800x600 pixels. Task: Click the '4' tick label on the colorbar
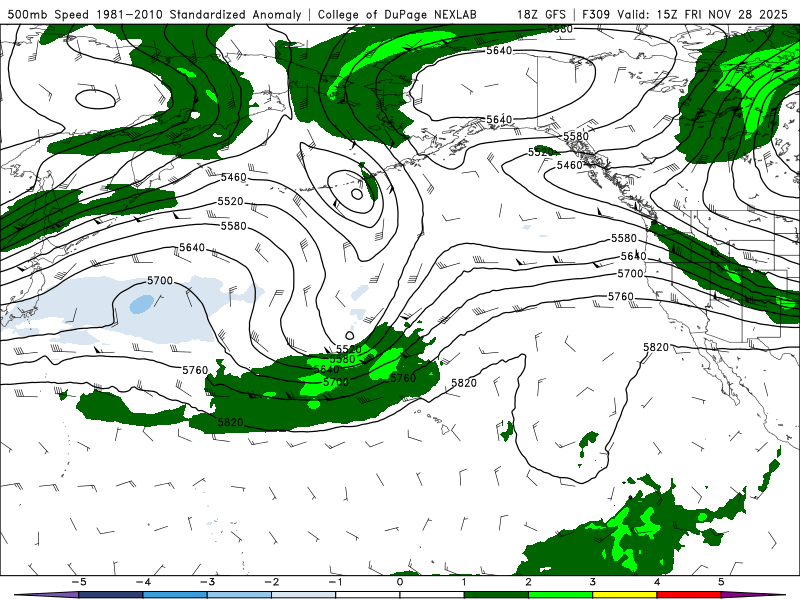click(657, 582)
